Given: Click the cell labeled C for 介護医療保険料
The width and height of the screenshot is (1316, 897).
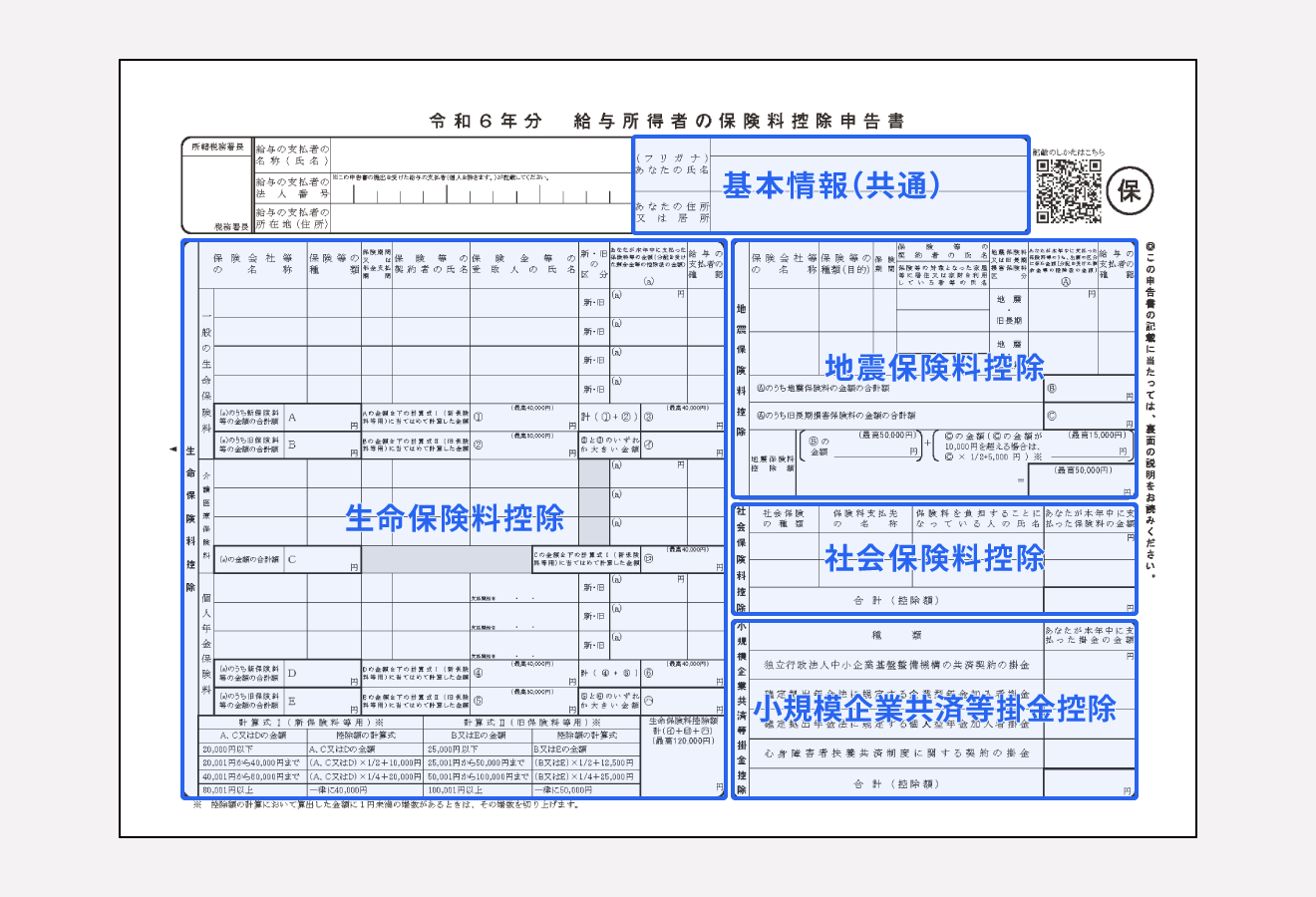Looking at the screenshot, I should tap(322, 560).
